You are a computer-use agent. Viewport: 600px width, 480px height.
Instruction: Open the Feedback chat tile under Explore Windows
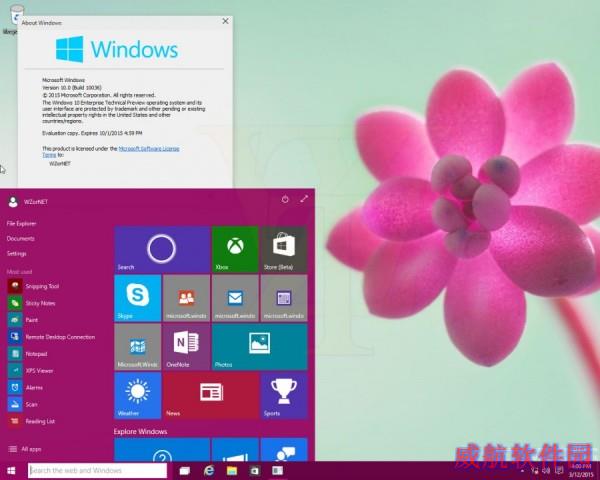coord(284,450)
